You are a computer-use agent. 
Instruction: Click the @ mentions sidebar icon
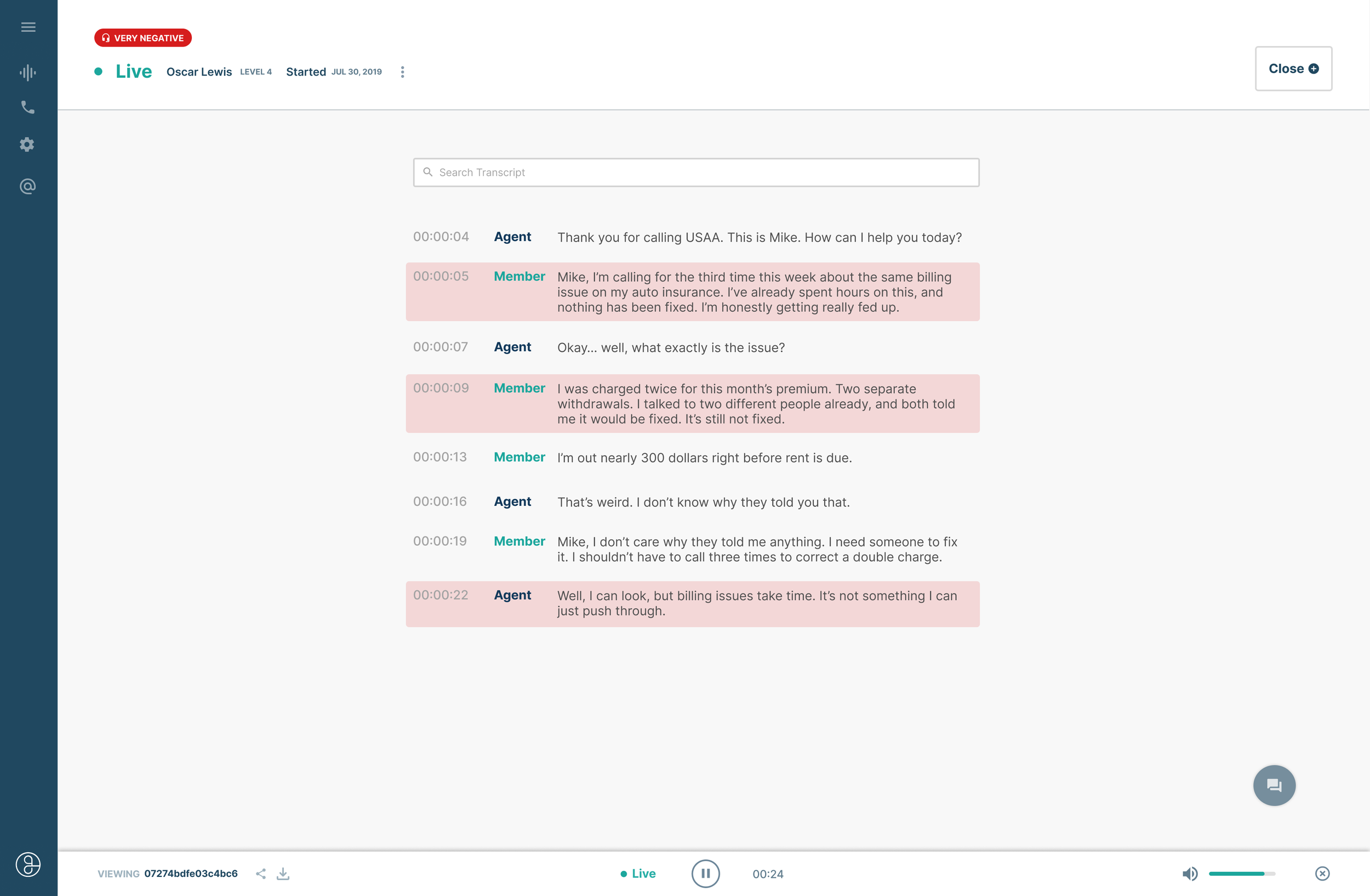click(27, 186)
